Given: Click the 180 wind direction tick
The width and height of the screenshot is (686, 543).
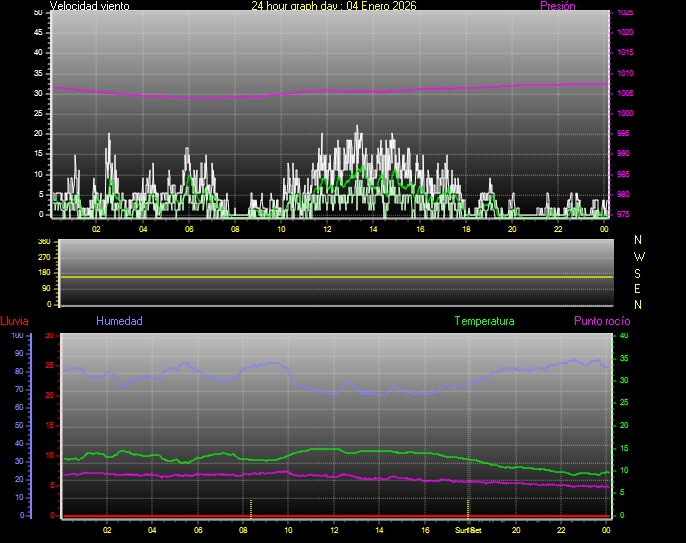Looking at the screenshot, I should click(43, 273).
